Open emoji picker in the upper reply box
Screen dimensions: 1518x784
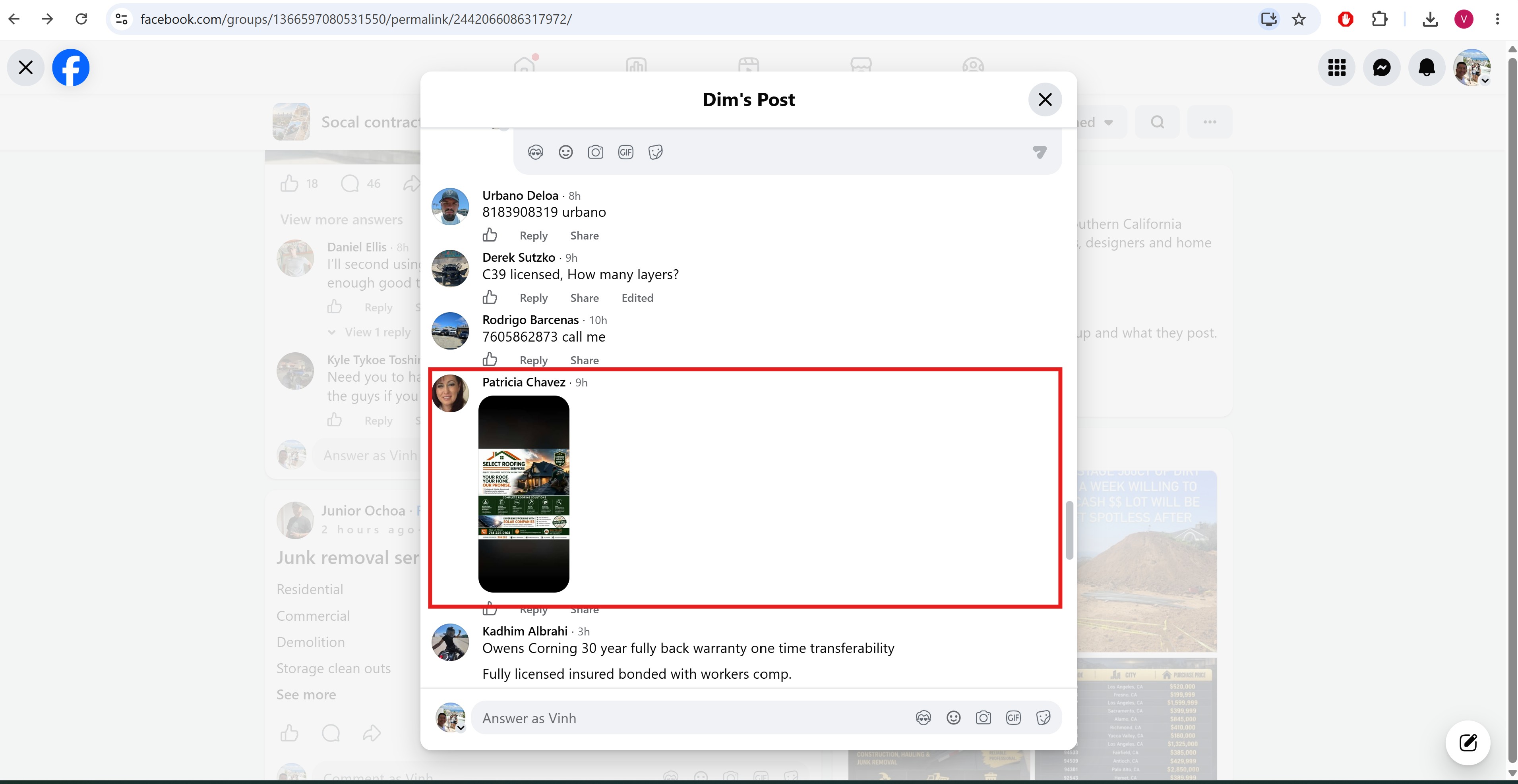pos(566,153)
